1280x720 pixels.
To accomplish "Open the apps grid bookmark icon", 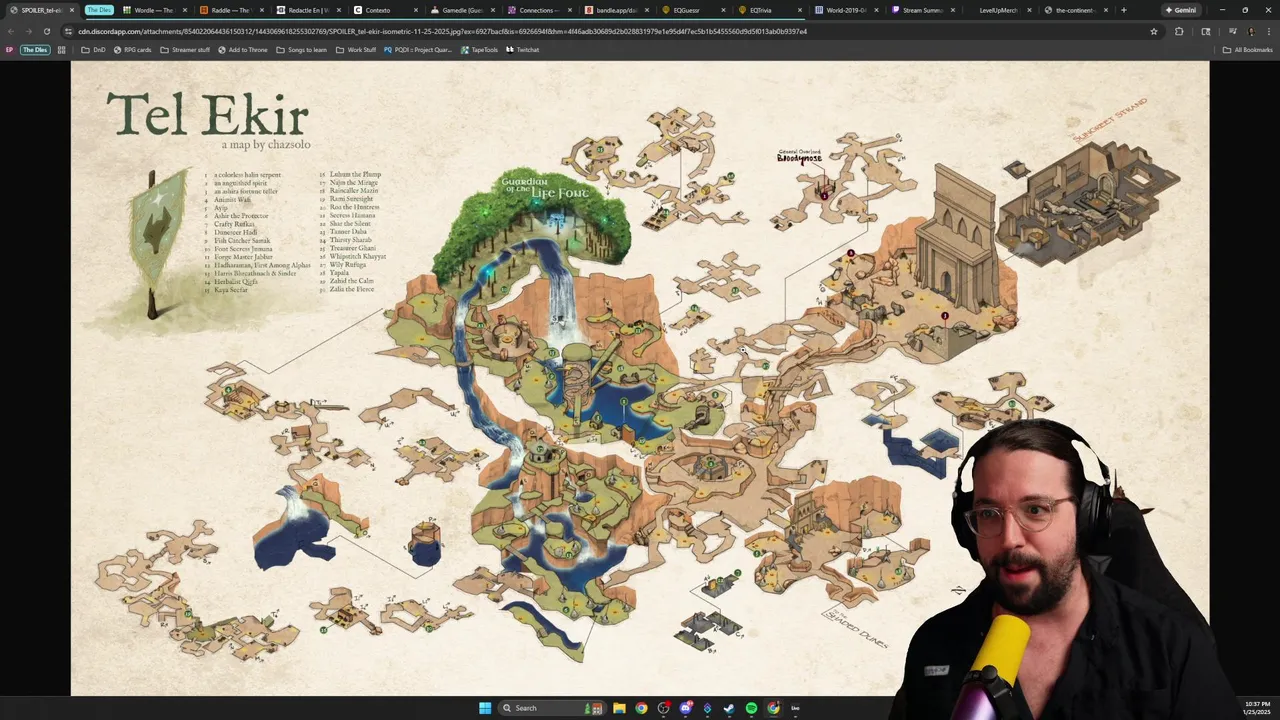I will [61, 49].
